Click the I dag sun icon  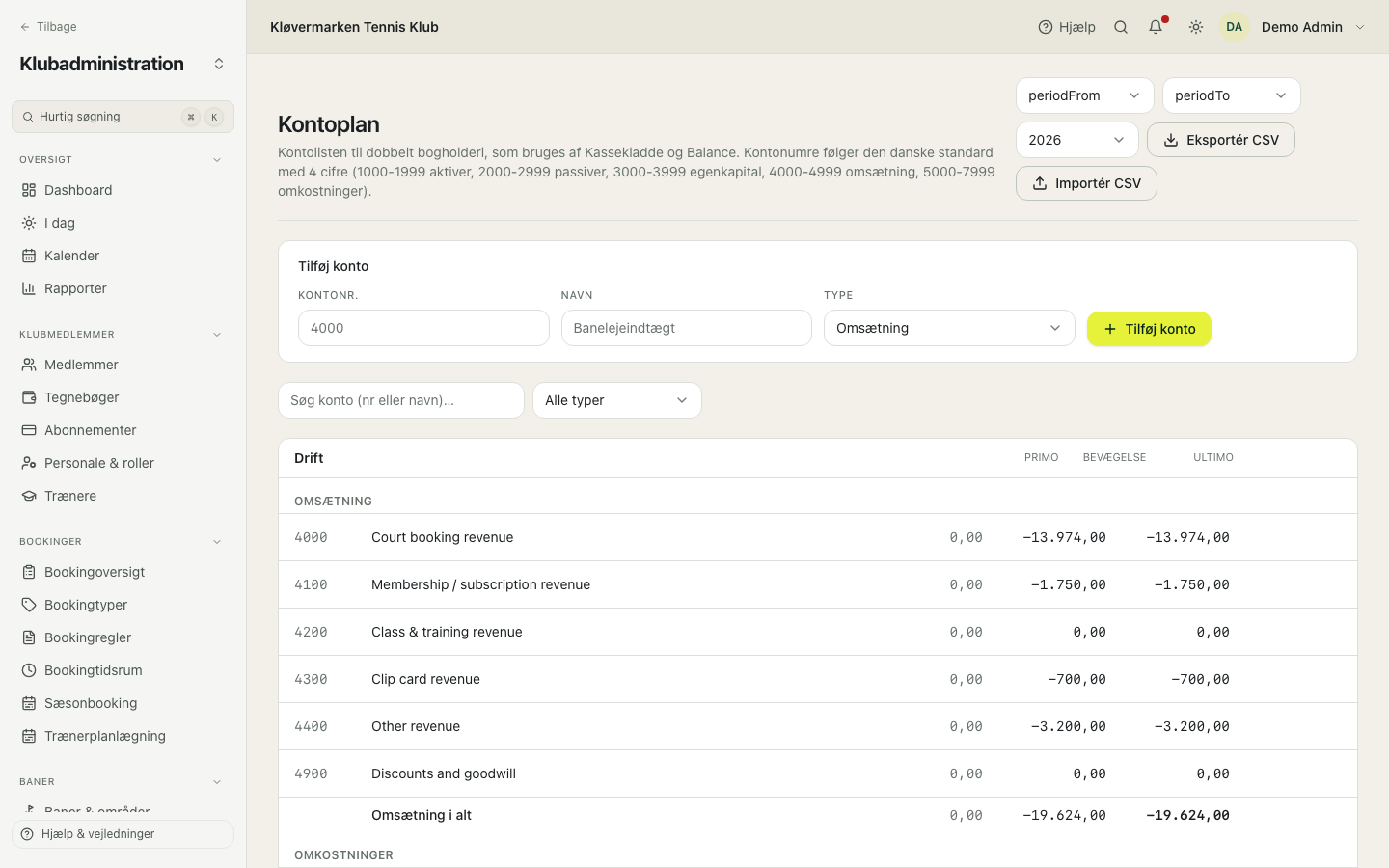click(29, 223)
